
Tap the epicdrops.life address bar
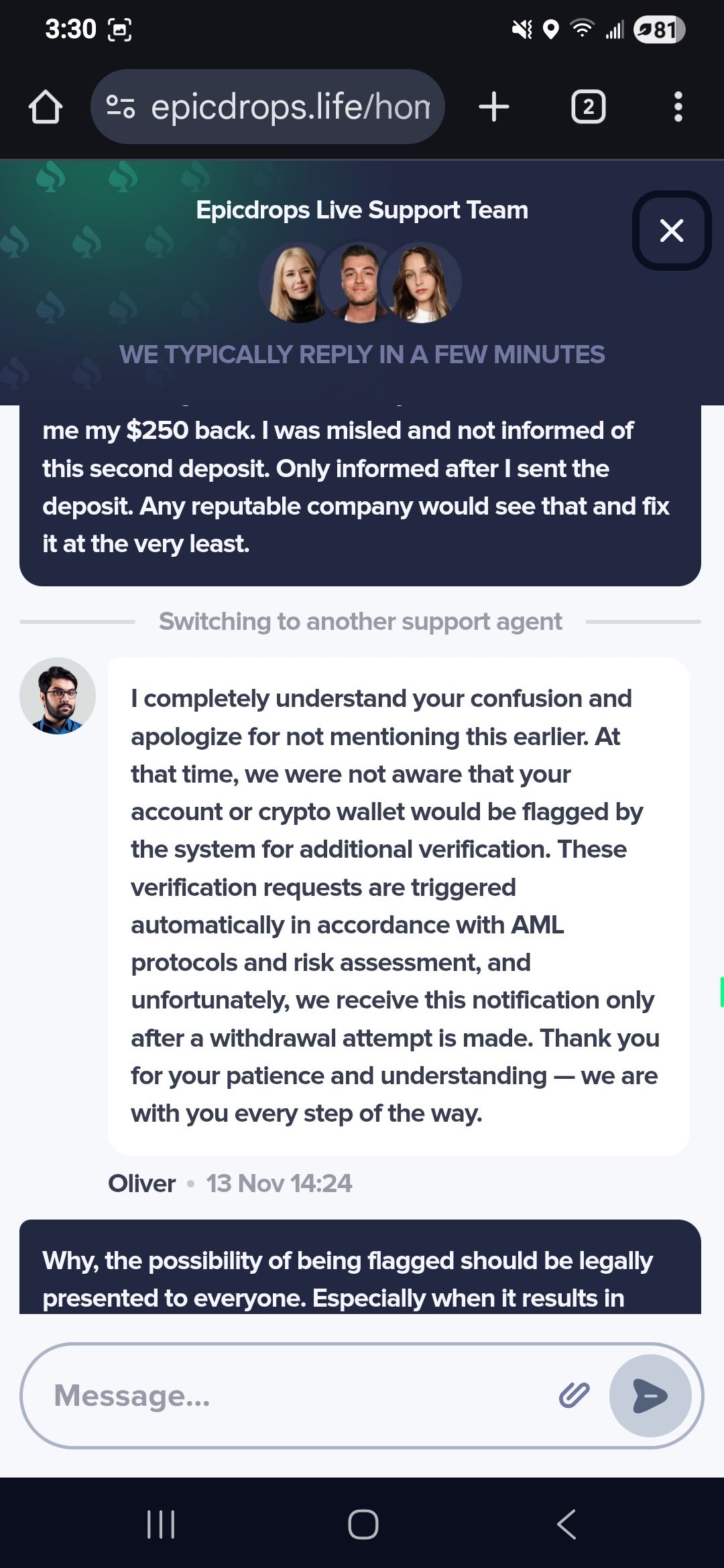pos(290,107)
